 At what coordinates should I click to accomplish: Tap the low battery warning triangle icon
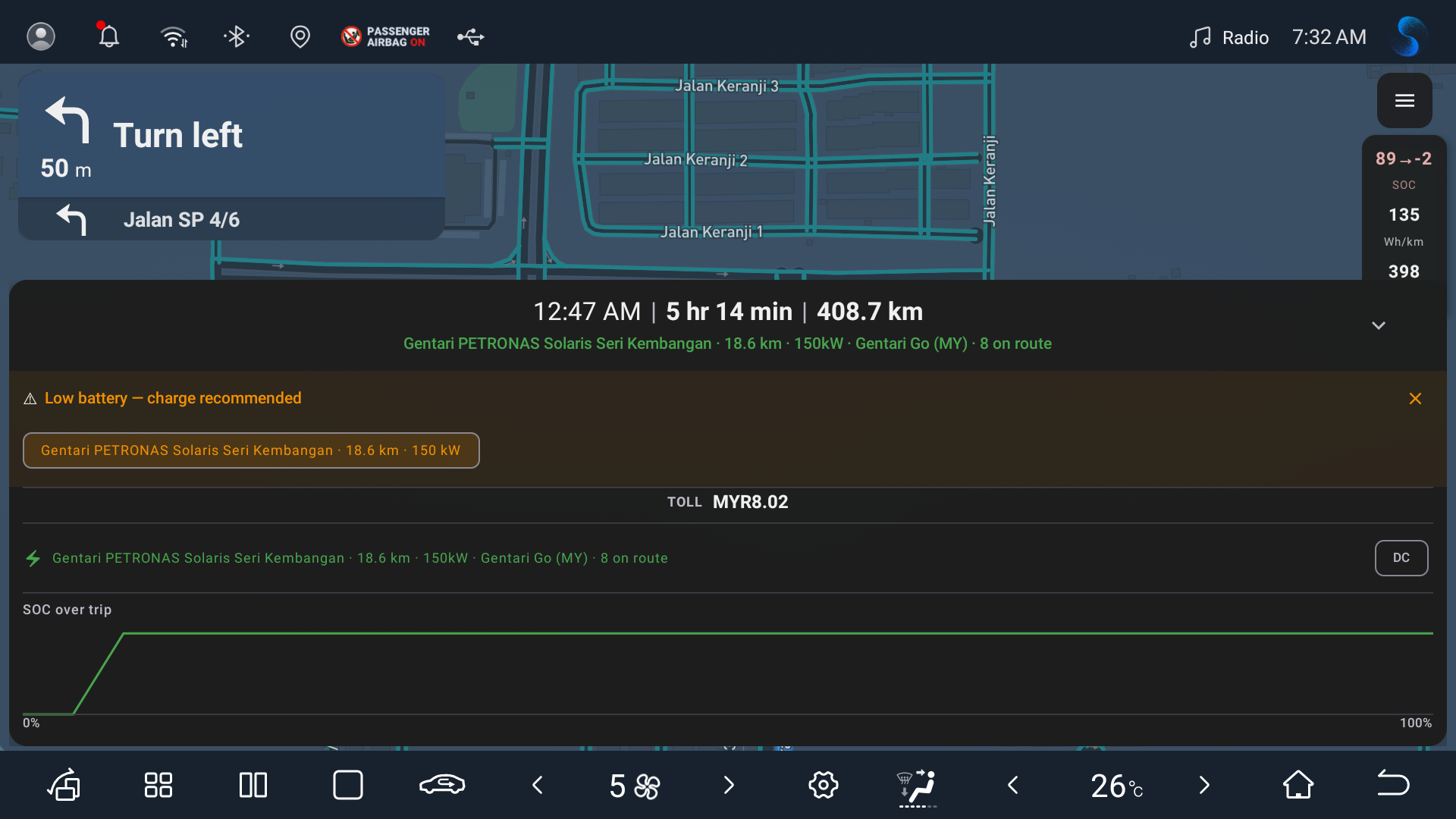pyautogui.click(x=30, y=399)
